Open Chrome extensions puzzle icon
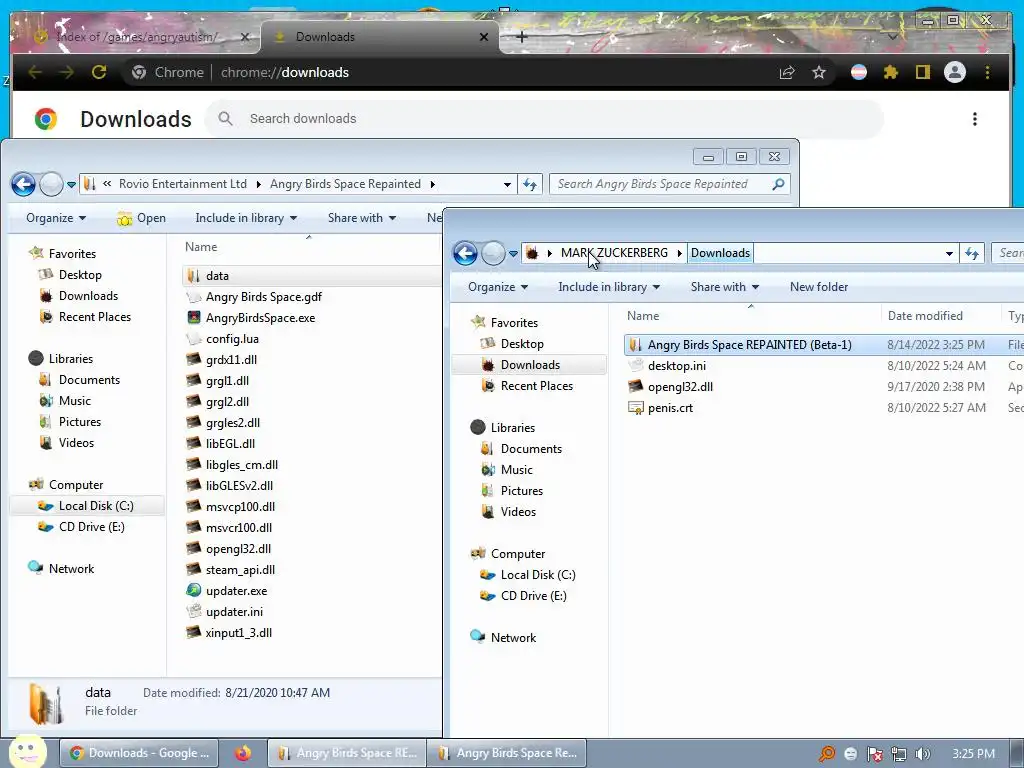The height and width of the screenshot is (768, 1024). point(891,72)
